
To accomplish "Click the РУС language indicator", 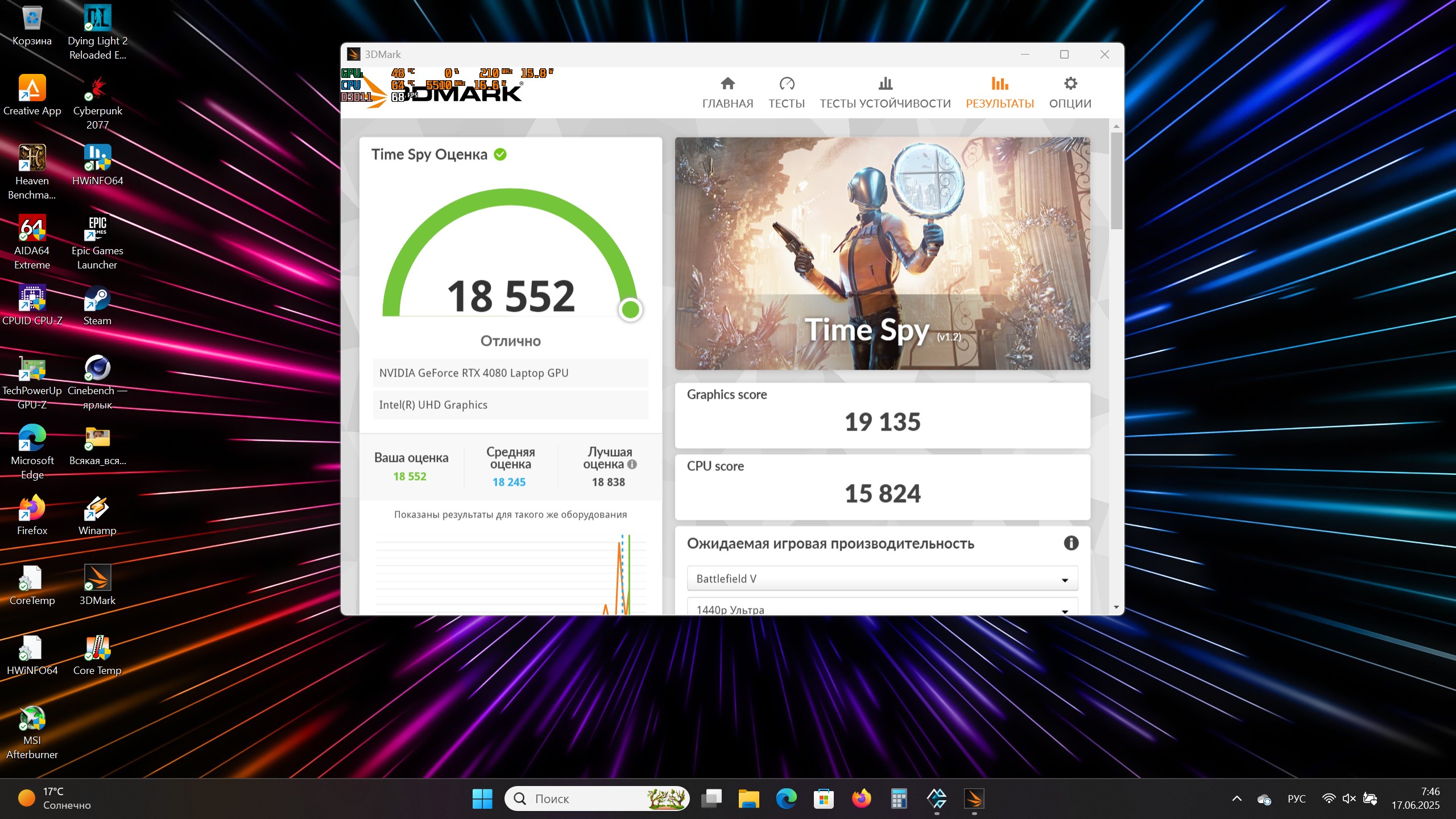I will pyautogui.click(x=1296, y=799).
